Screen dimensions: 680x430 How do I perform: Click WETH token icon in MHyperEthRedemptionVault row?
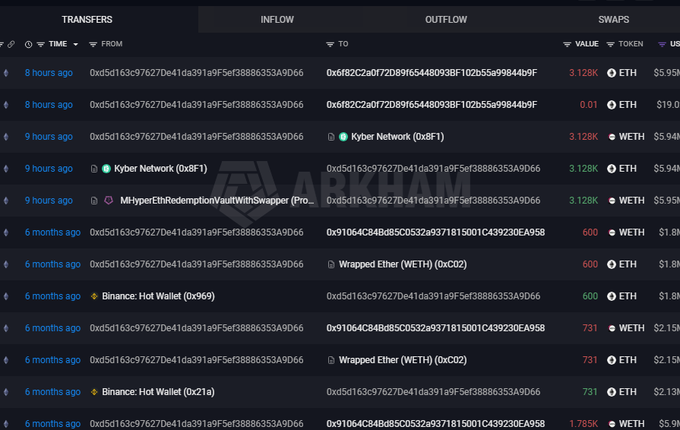(611, 201)
